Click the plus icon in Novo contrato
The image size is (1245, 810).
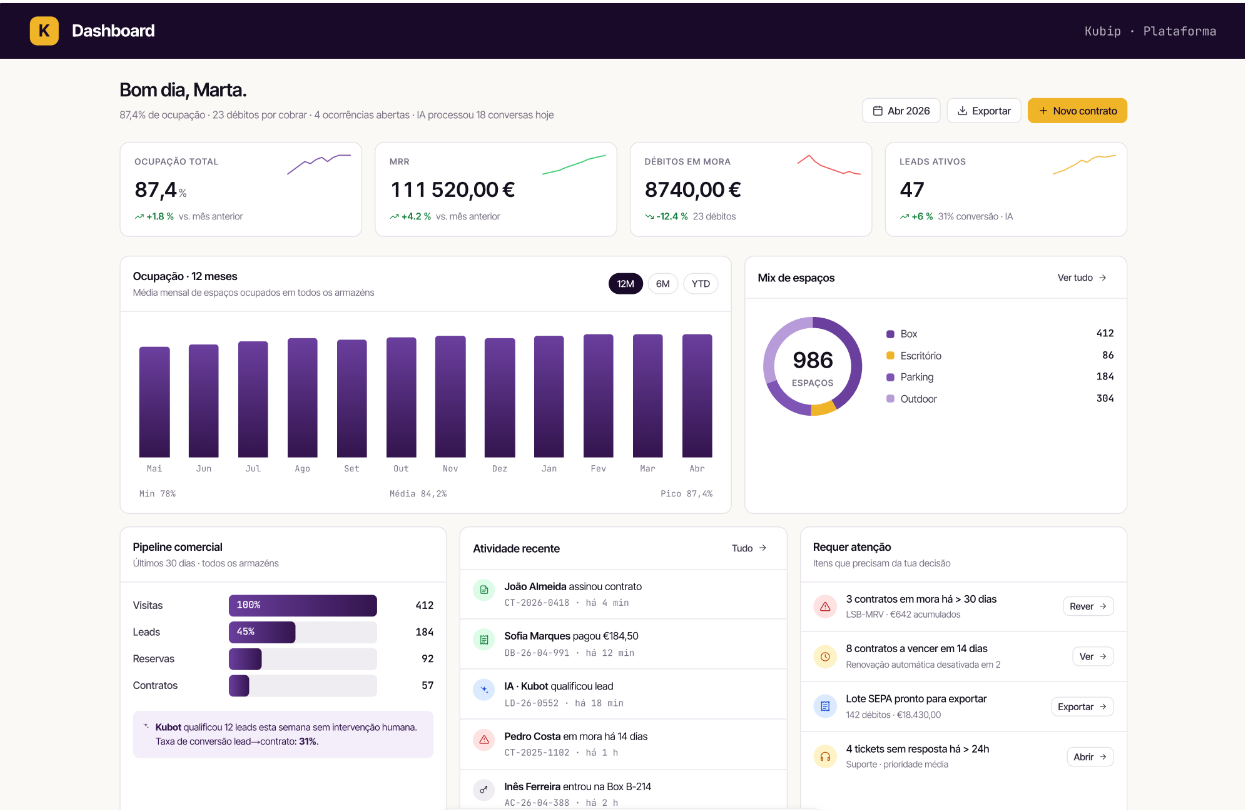point(1043,111)
